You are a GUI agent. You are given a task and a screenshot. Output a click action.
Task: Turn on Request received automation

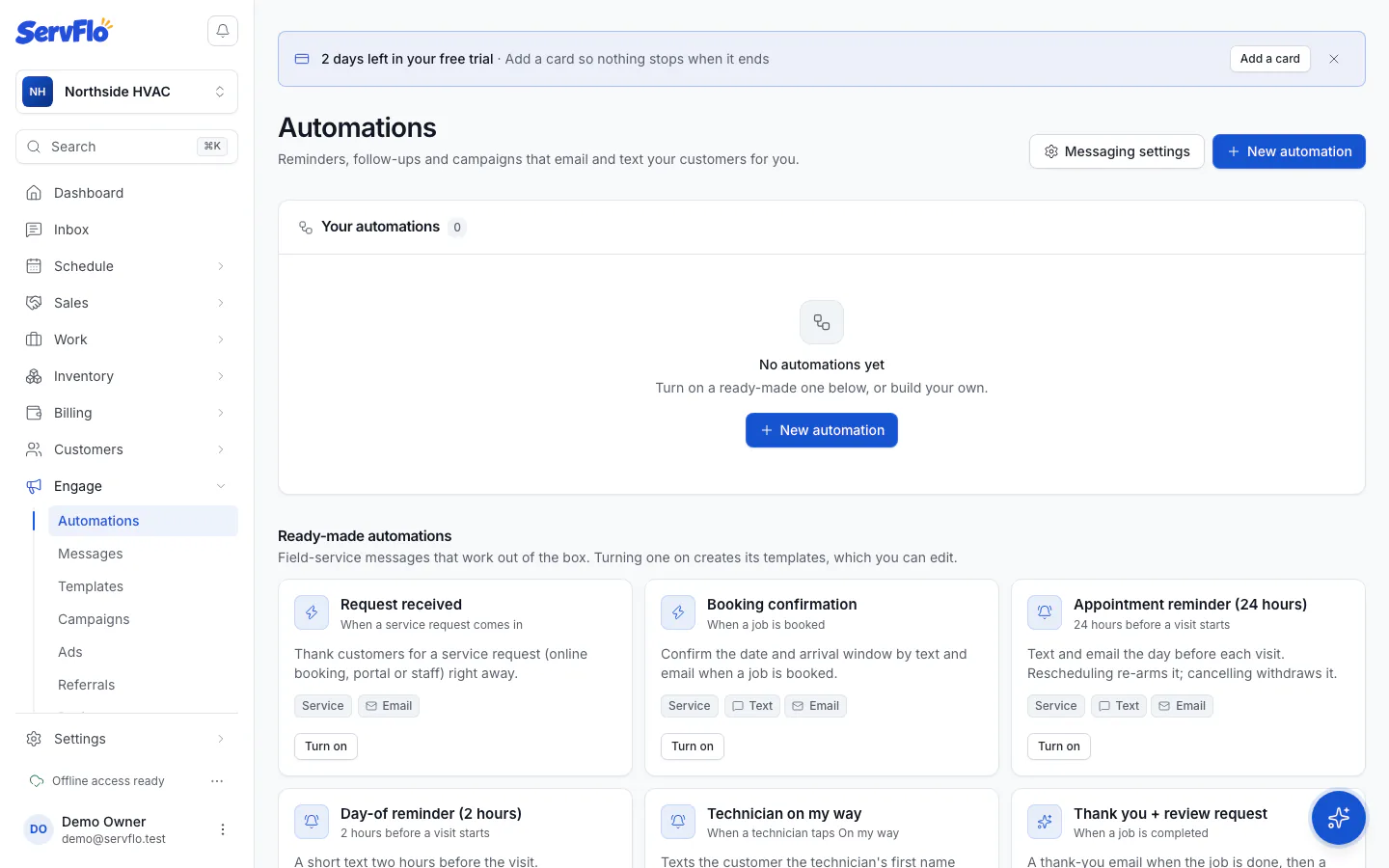(x=326, y=746)
